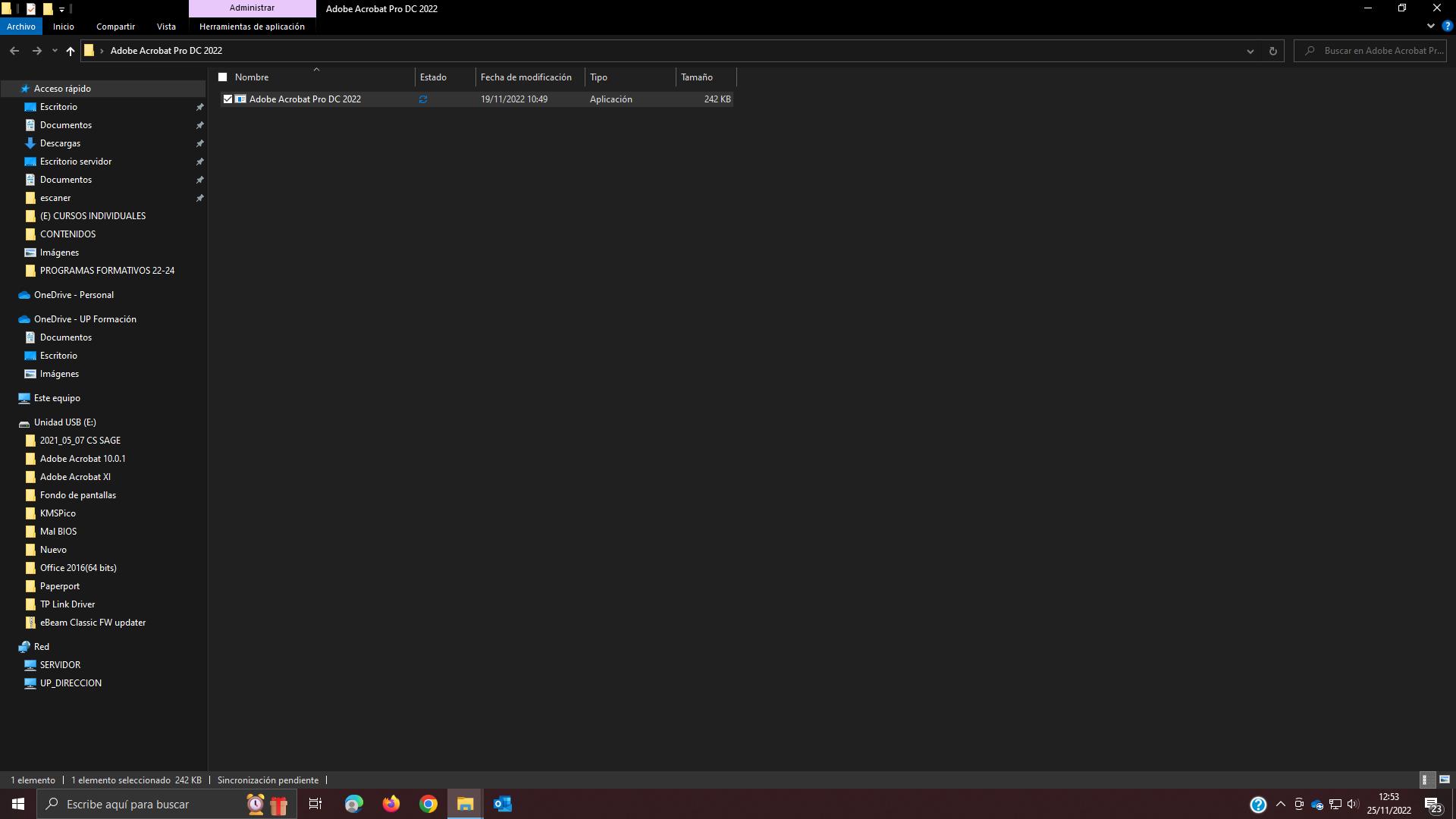Click the Tamaño column header
Image resolution: width=1456 pixels, height=819 pixels.
[697, 77]
